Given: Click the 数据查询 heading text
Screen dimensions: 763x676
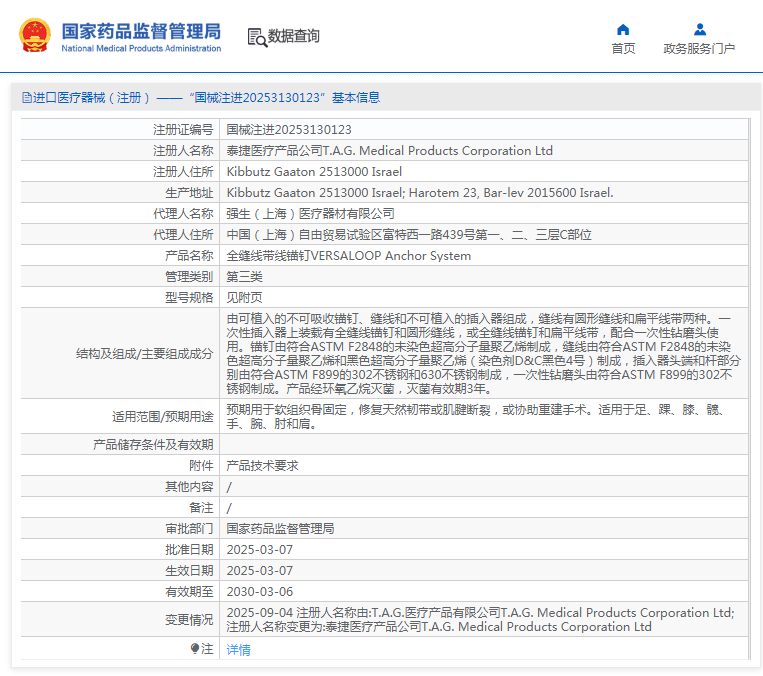Looking at the screenshot, I should pyautogui.click(x=294, y=37).
